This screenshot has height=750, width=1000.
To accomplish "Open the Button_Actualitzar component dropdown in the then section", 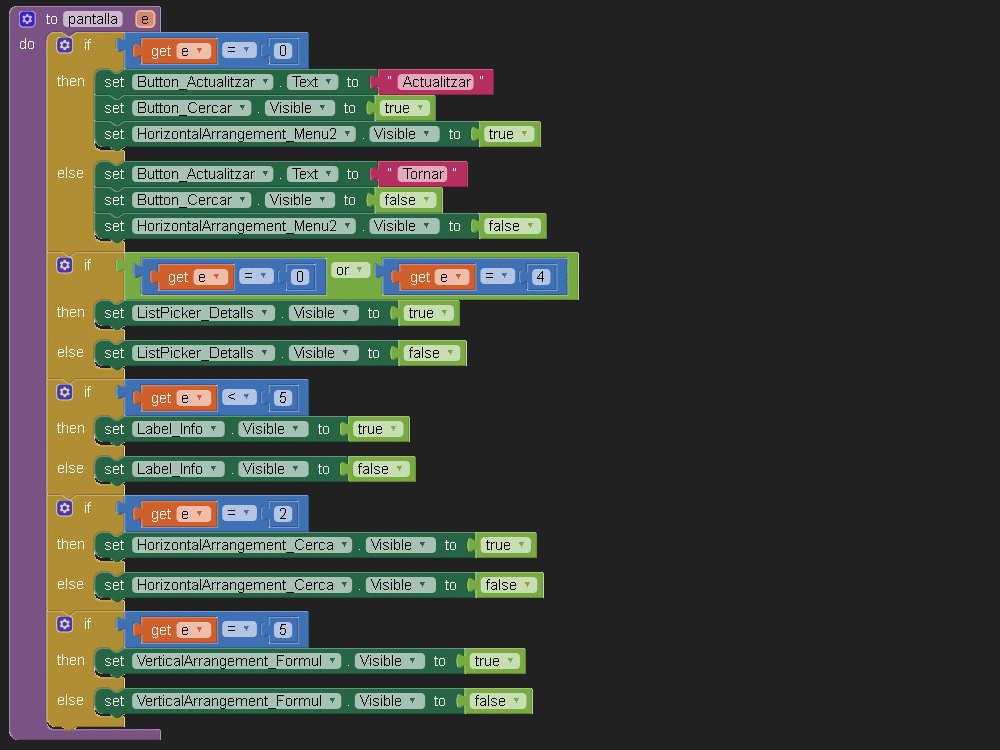I will [x=203, y=82].
